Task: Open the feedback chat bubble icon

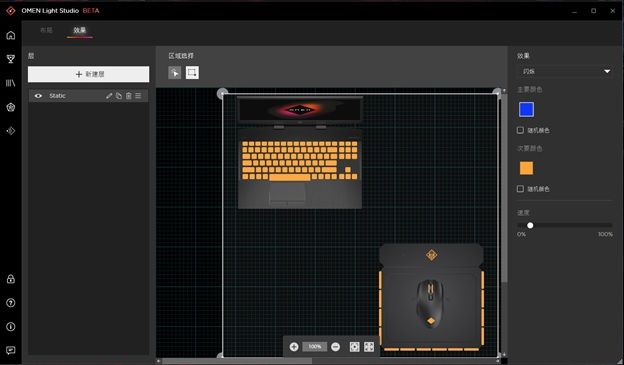Action: 11,350
